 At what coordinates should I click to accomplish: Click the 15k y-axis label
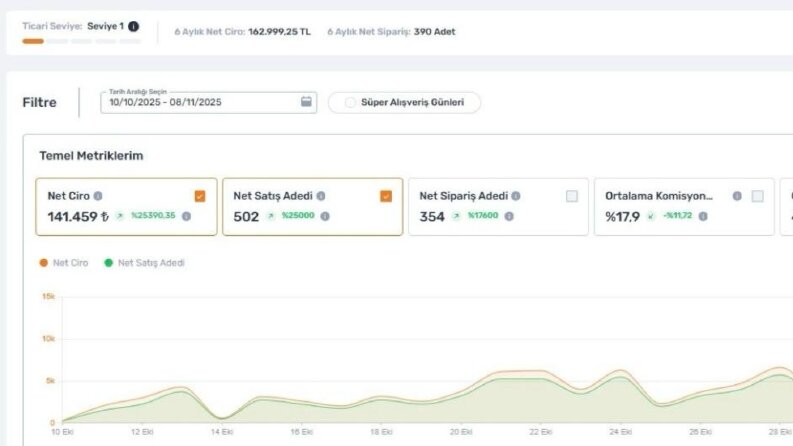tap(49, 296)
